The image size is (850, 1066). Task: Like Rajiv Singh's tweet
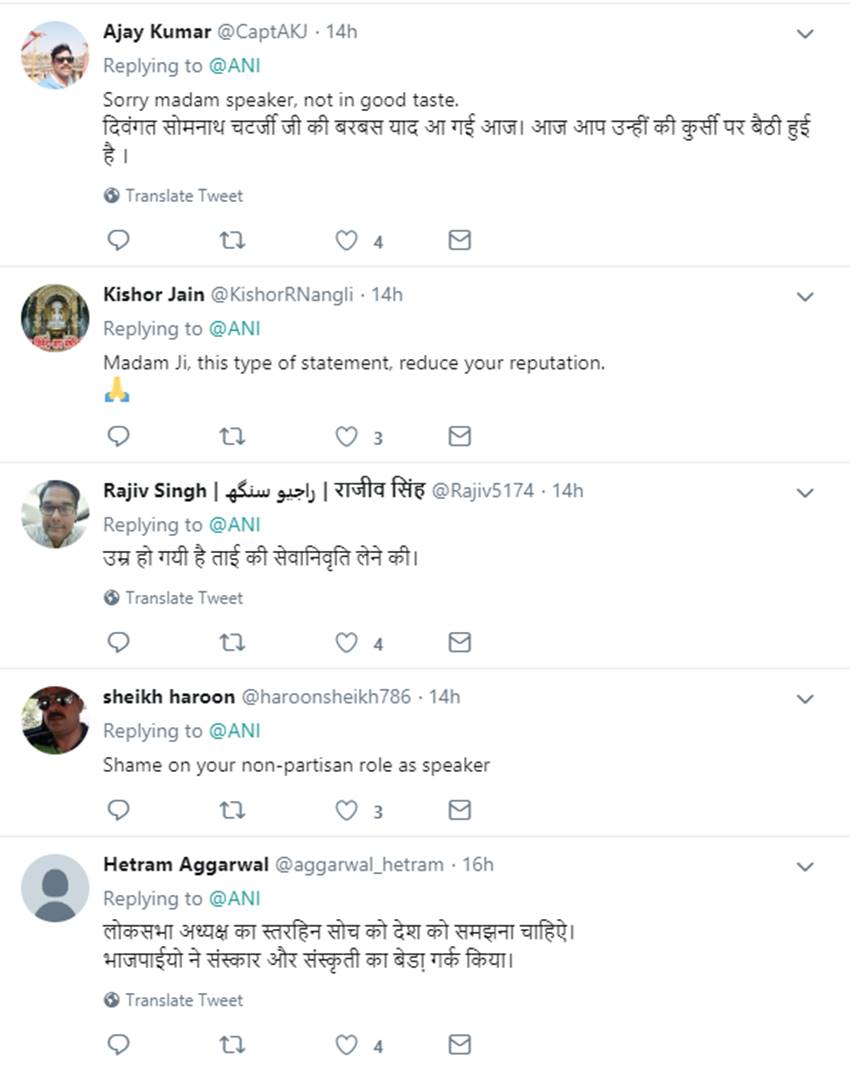(346, 643)
